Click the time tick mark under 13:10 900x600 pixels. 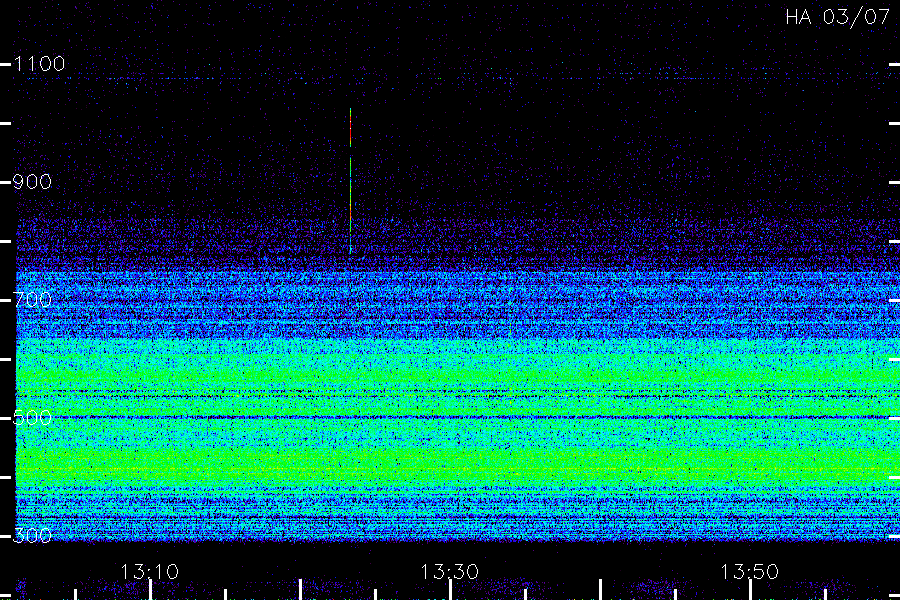[x=150, y=590]
